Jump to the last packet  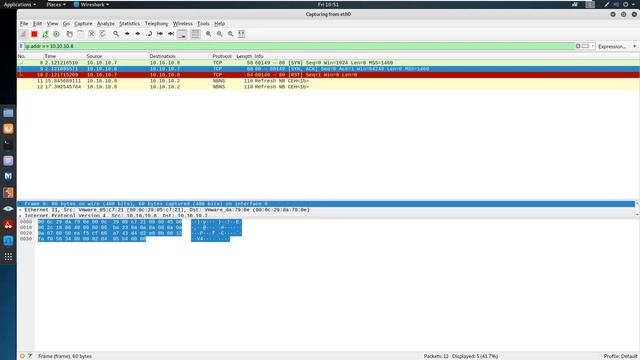click(x=171, y=34)
